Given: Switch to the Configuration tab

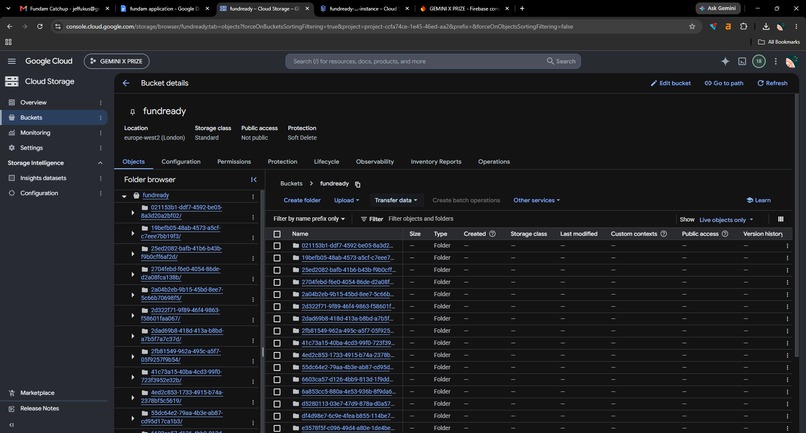Looking at the screenshot, I should [181, 161].
